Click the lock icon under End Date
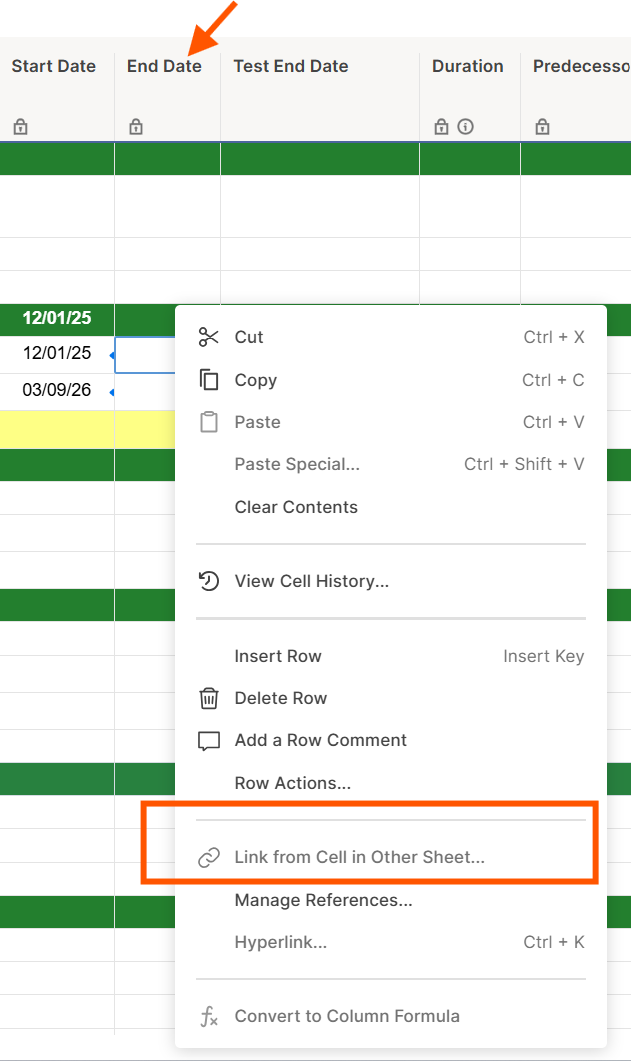631x1061 pixels. coord(136,127)
